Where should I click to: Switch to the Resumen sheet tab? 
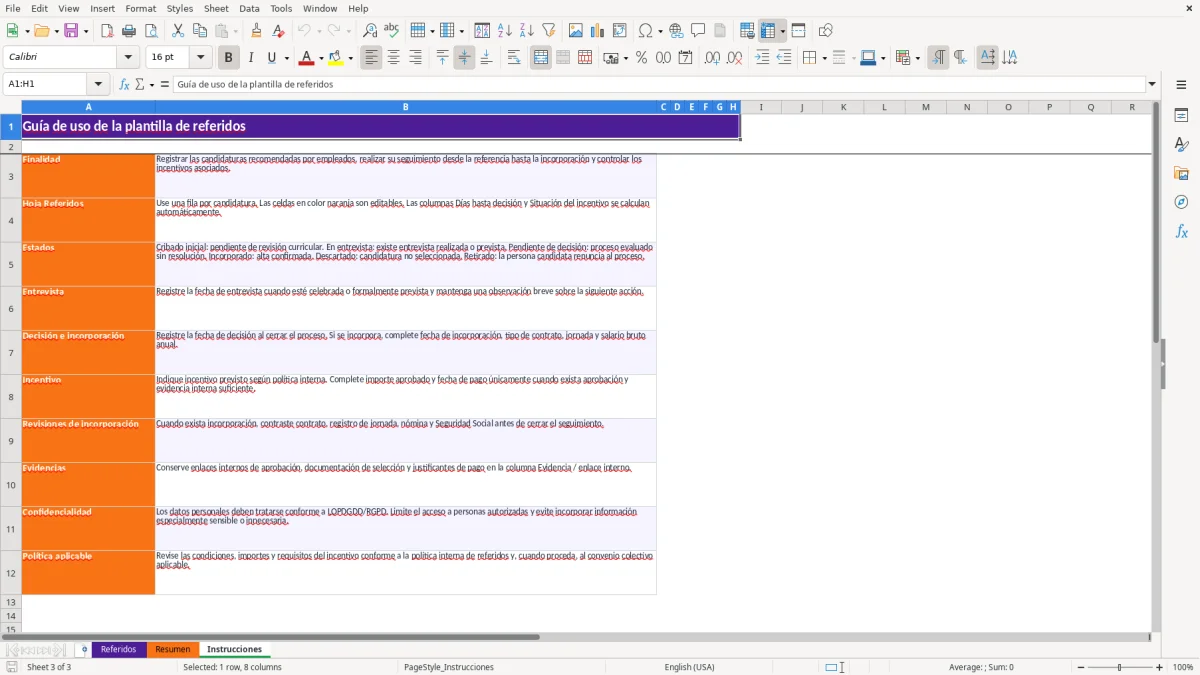[172, 649]
